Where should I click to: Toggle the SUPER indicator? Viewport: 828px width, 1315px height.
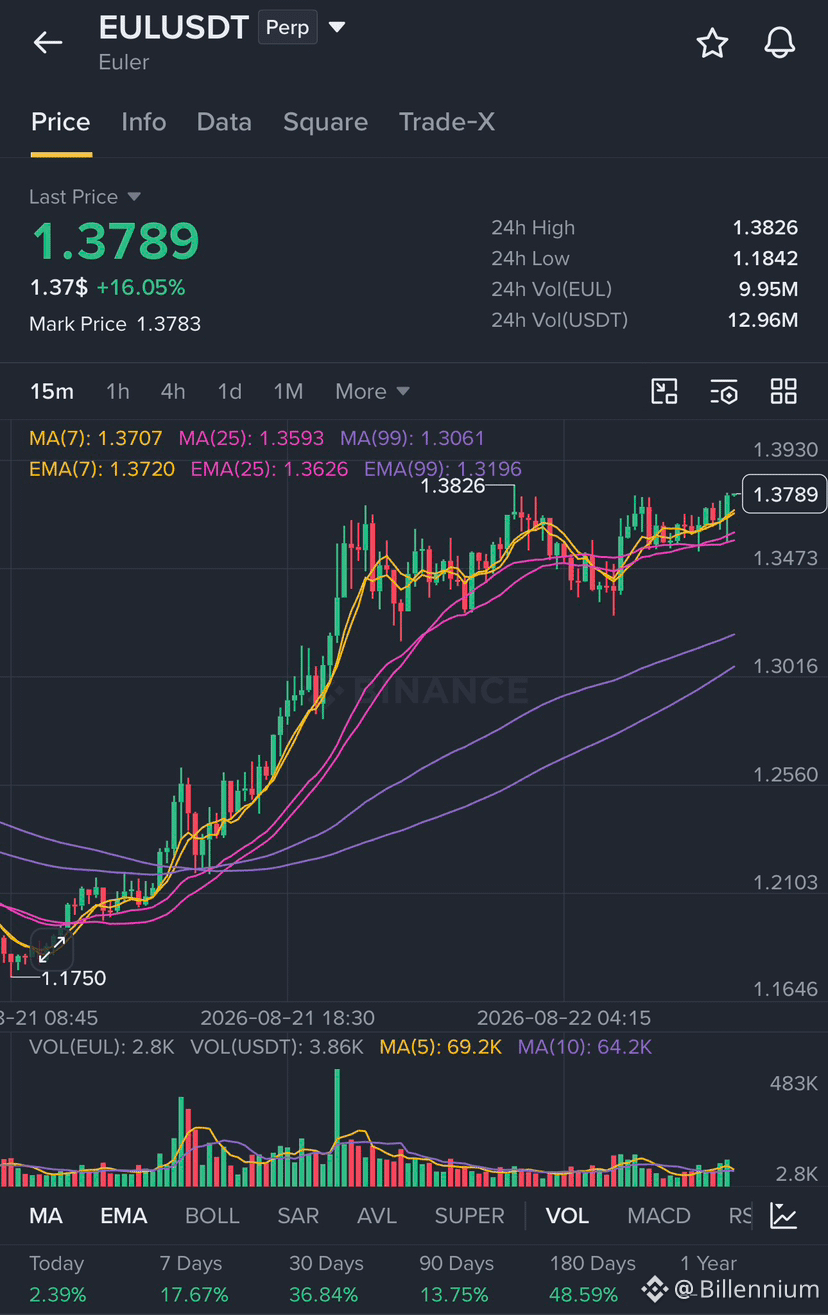point(469,1216)
